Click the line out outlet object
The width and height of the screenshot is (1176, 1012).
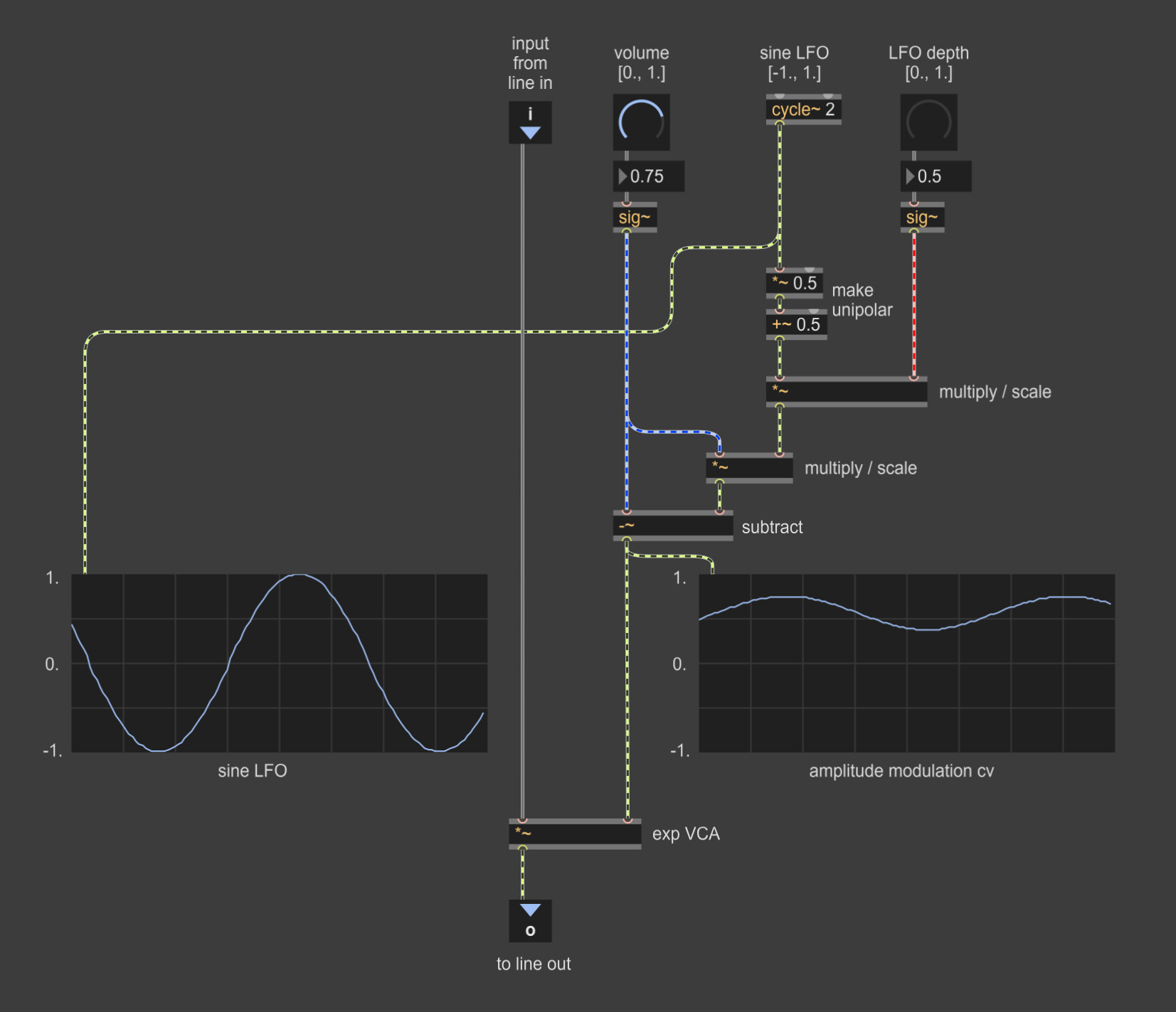[x=530, y=920]
